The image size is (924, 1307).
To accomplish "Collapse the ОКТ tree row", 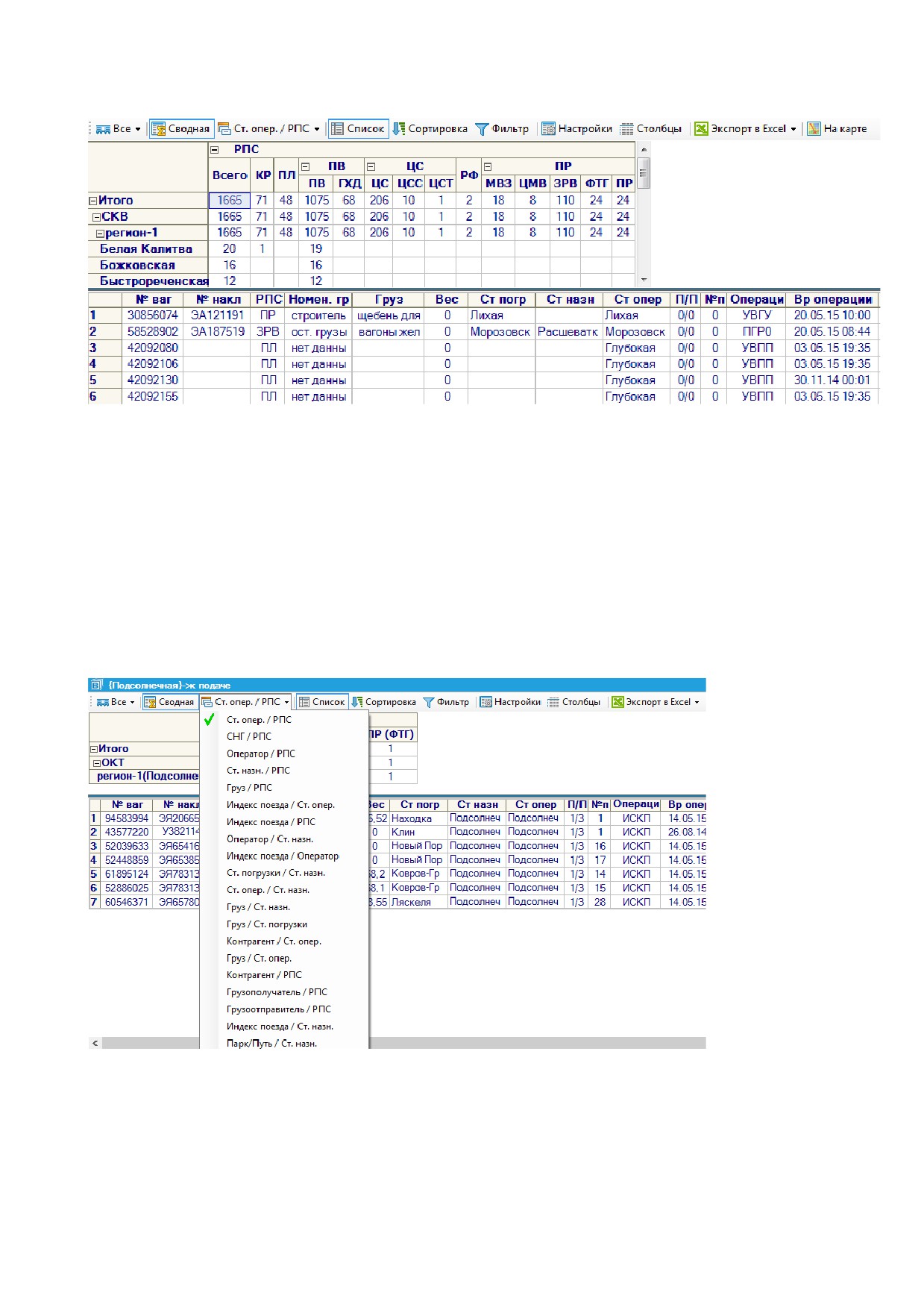I will pos(96,763).
